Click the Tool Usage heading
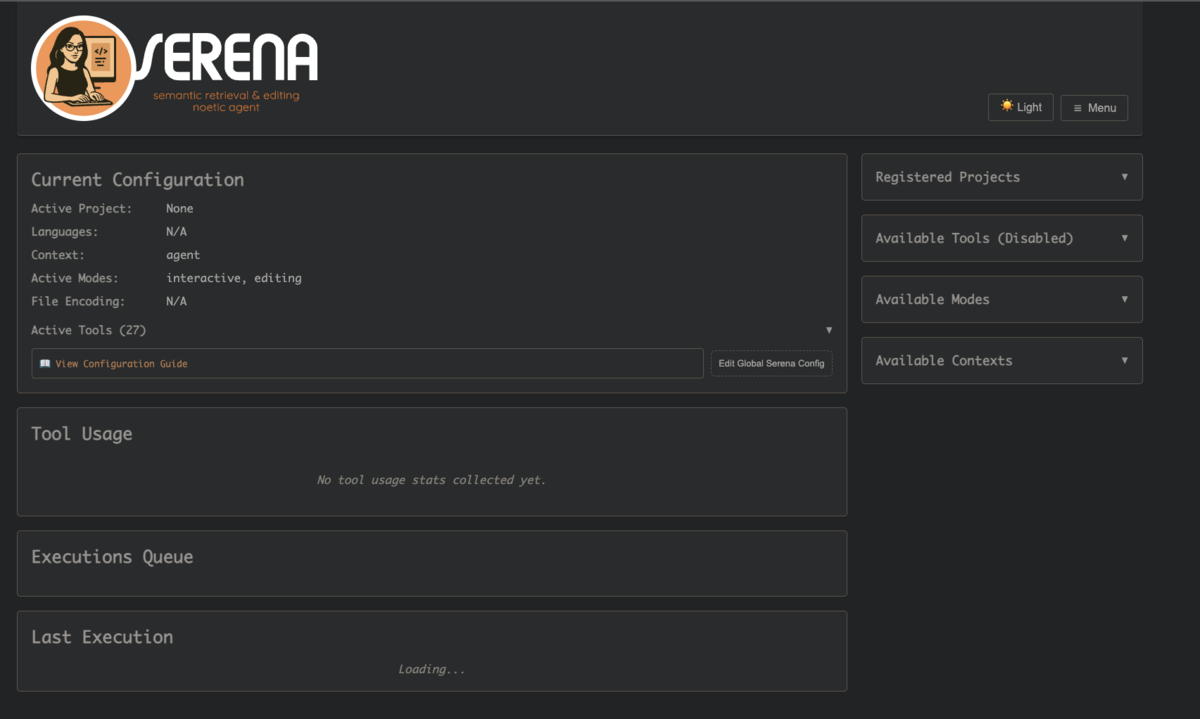This screenshot has width=1200, height=719. [x=82, y=434]
